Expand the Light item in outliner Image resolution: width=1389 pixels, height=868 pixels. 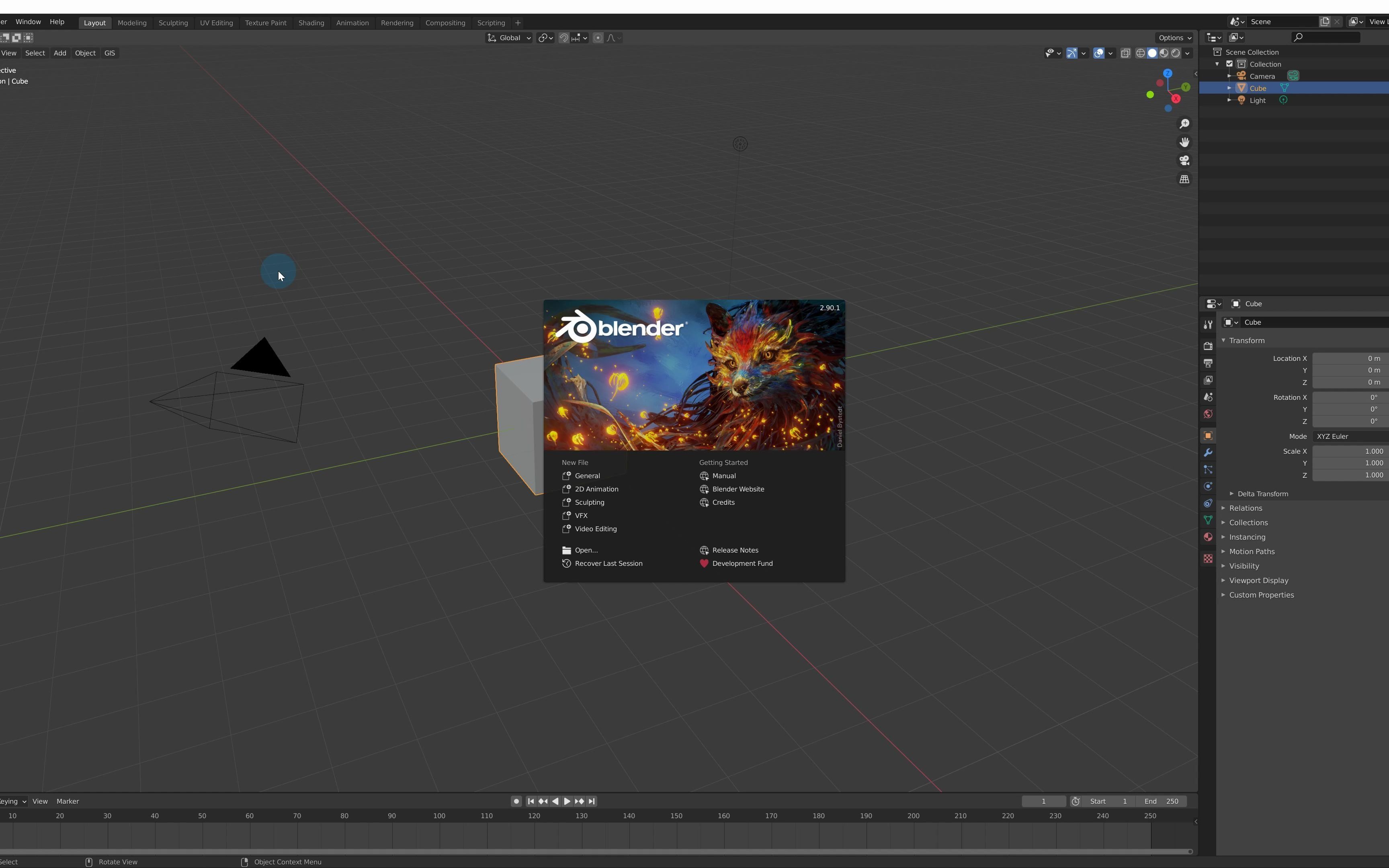pos(1229,100)
